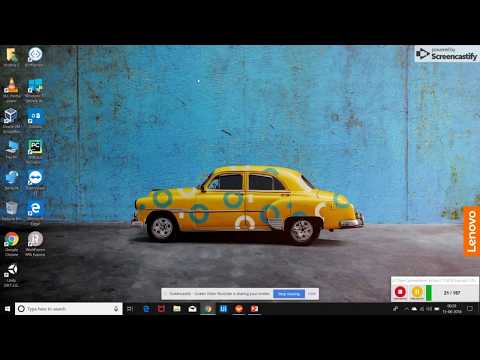Stop the Screencastify recording with red button
480x360 pixels.
tap(400, 292)
